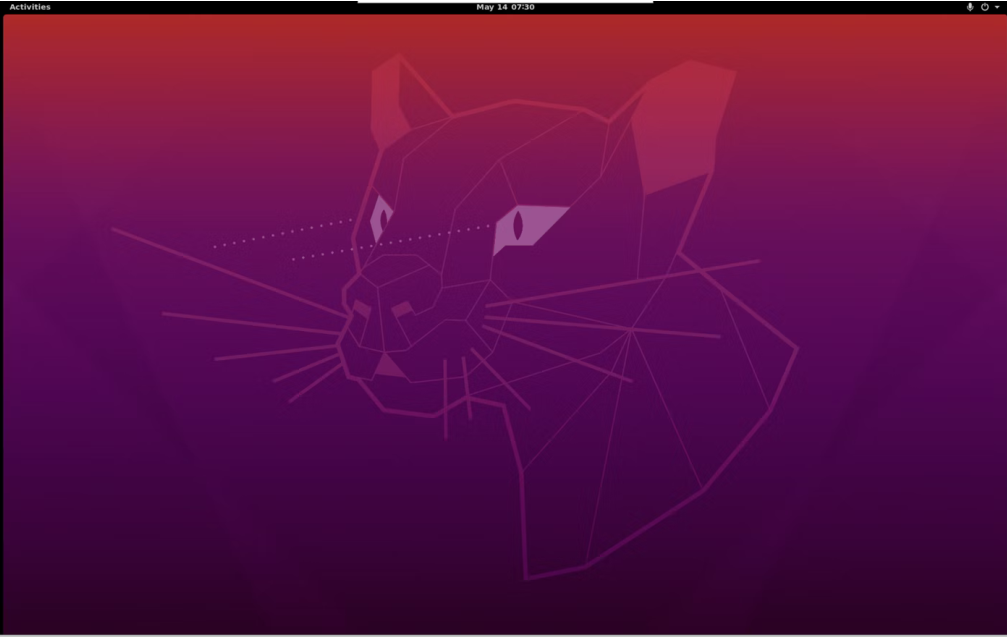This screenshot has height=637, width=1007.
Task: Click the microphone icon in the top bar
Action: [x=970, y=7]
